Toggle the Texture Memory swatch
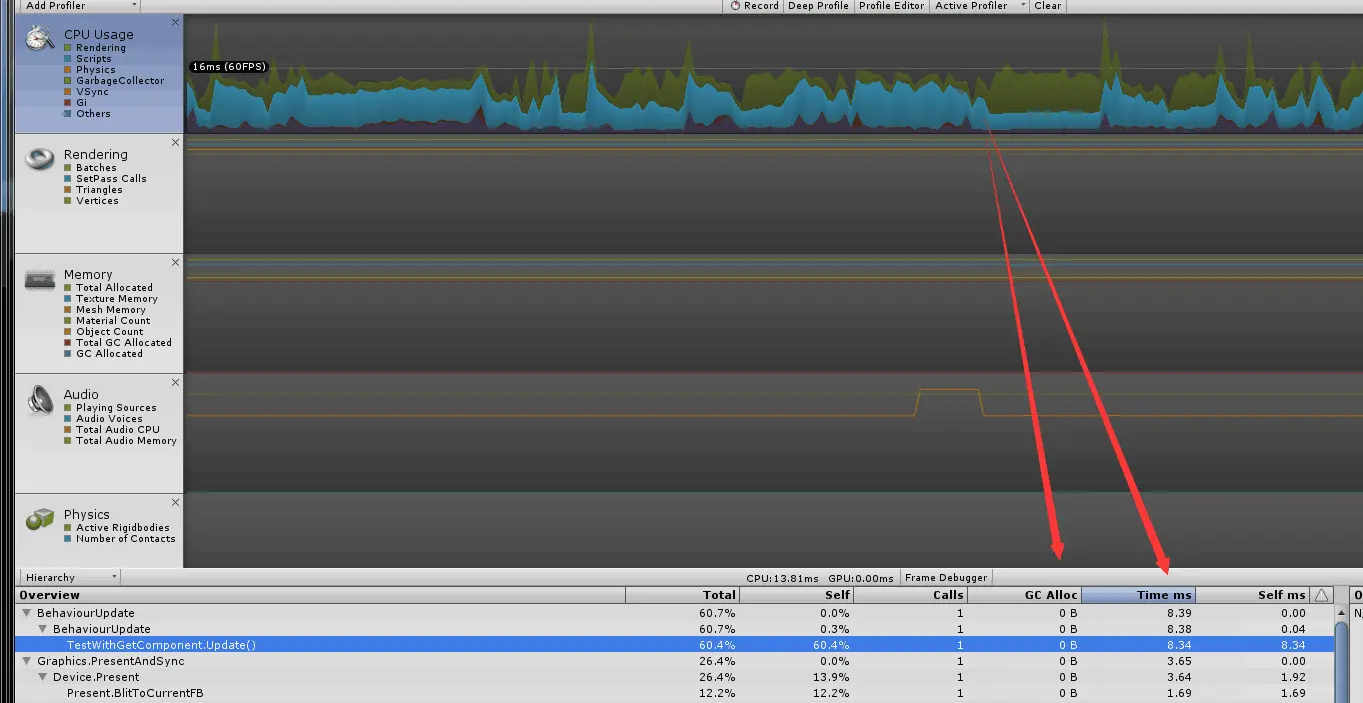Screen dimensions: 1363x703 click(x=68, y=299)
